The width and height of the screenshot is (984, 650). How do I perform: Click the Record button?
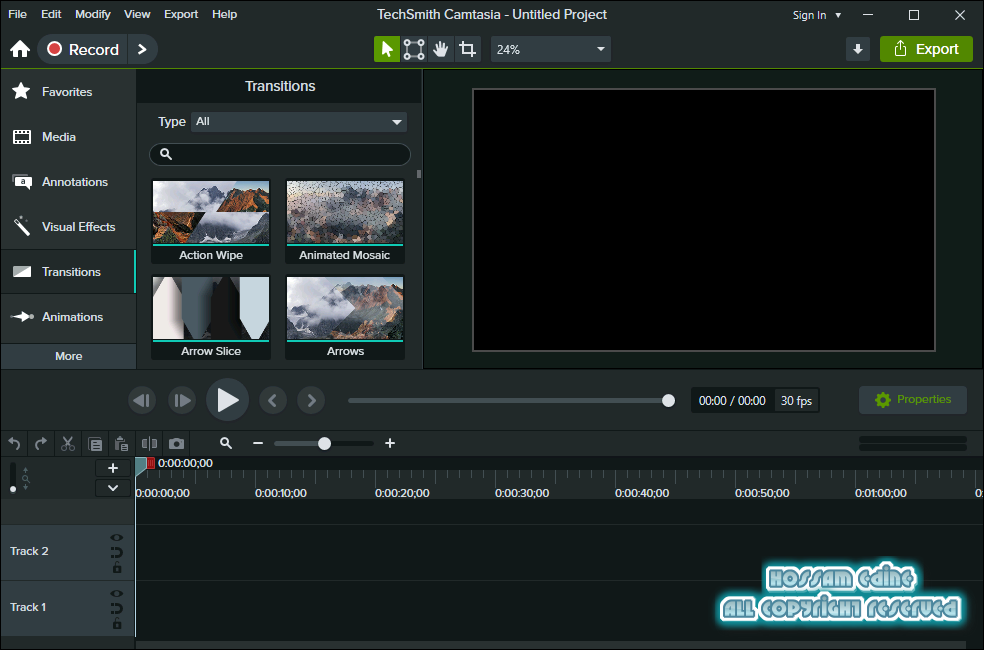tap(83, 49)
